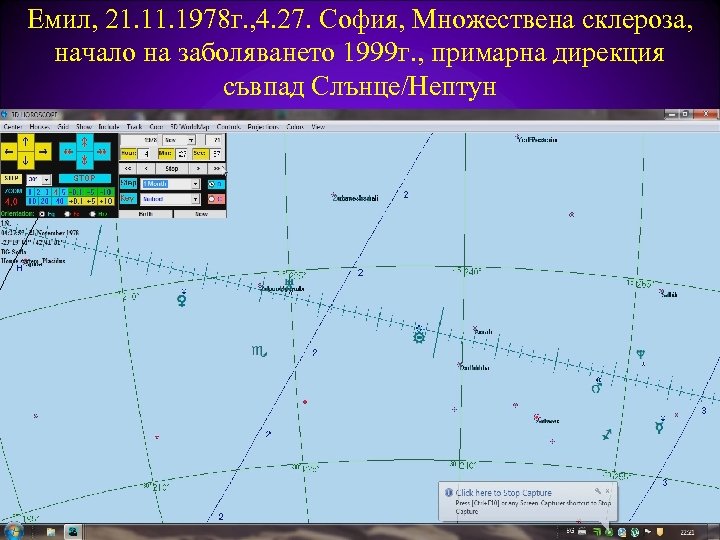Click the single step forward > button
The width and height of the screenshot is (720, 540).
coord(198,169)
